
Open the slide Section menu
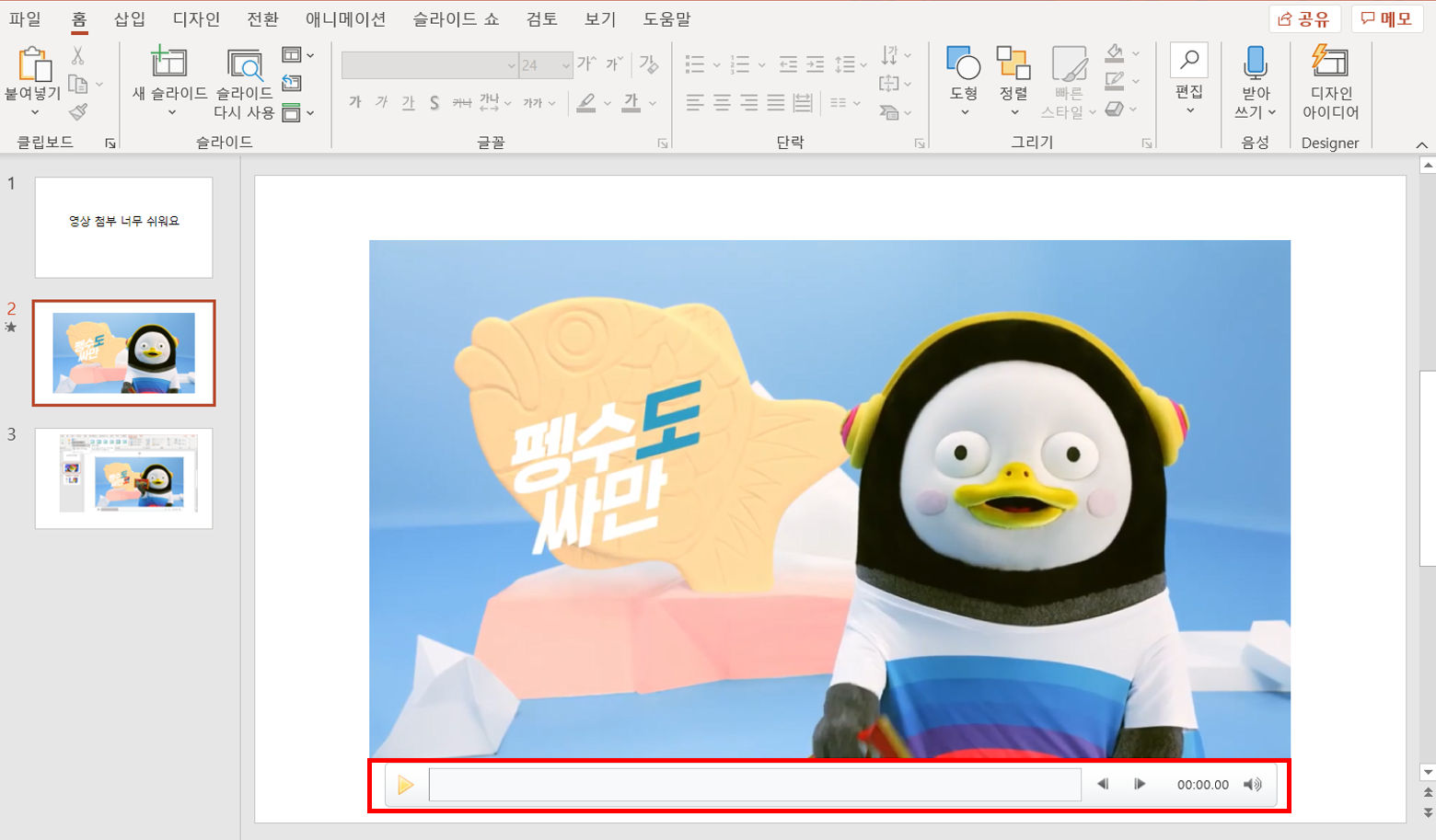[297, 112]
